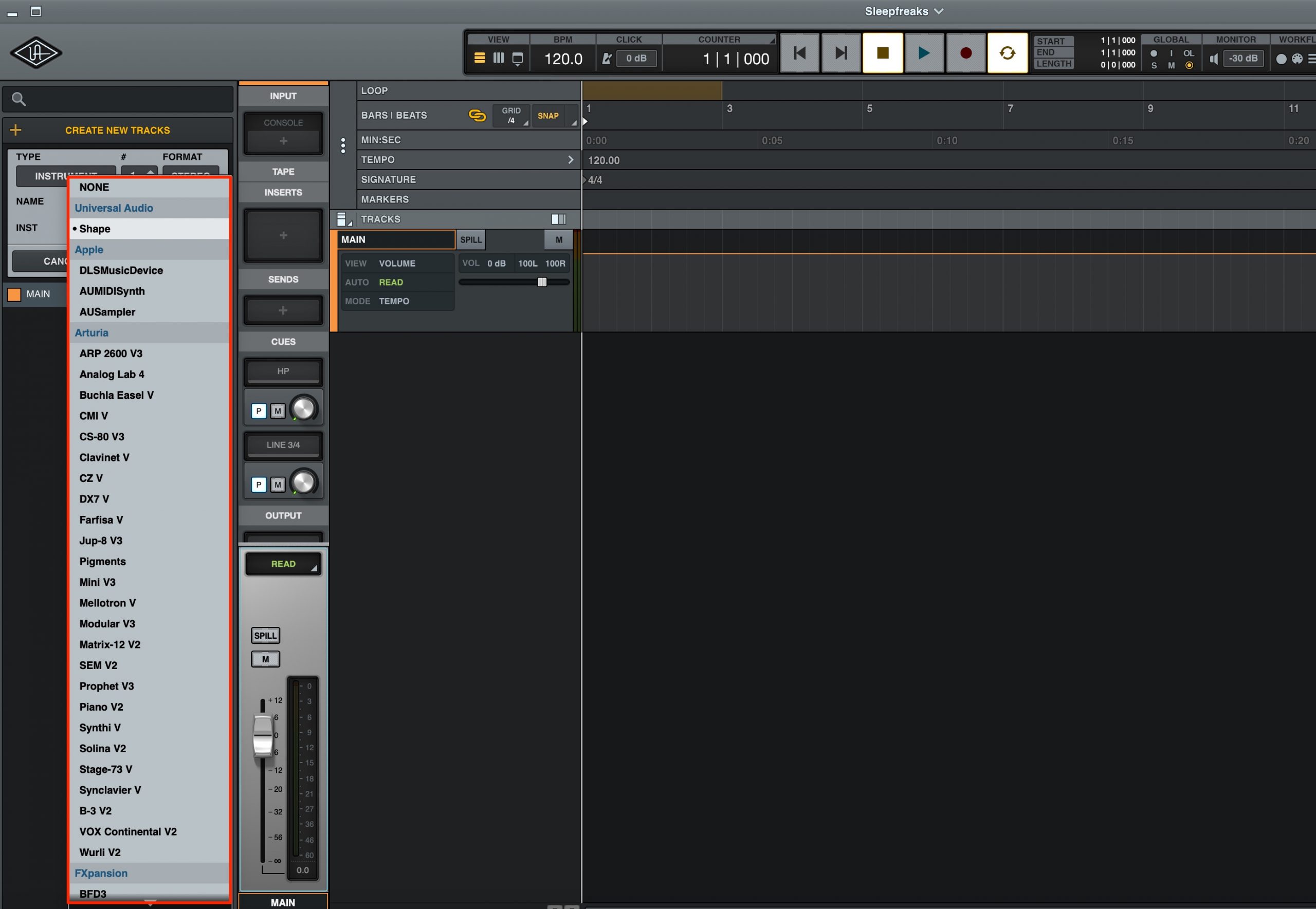This screenshot has height=909, width=1316.
Task: Start playback with the Play button
Action: [x=923, y=53]
